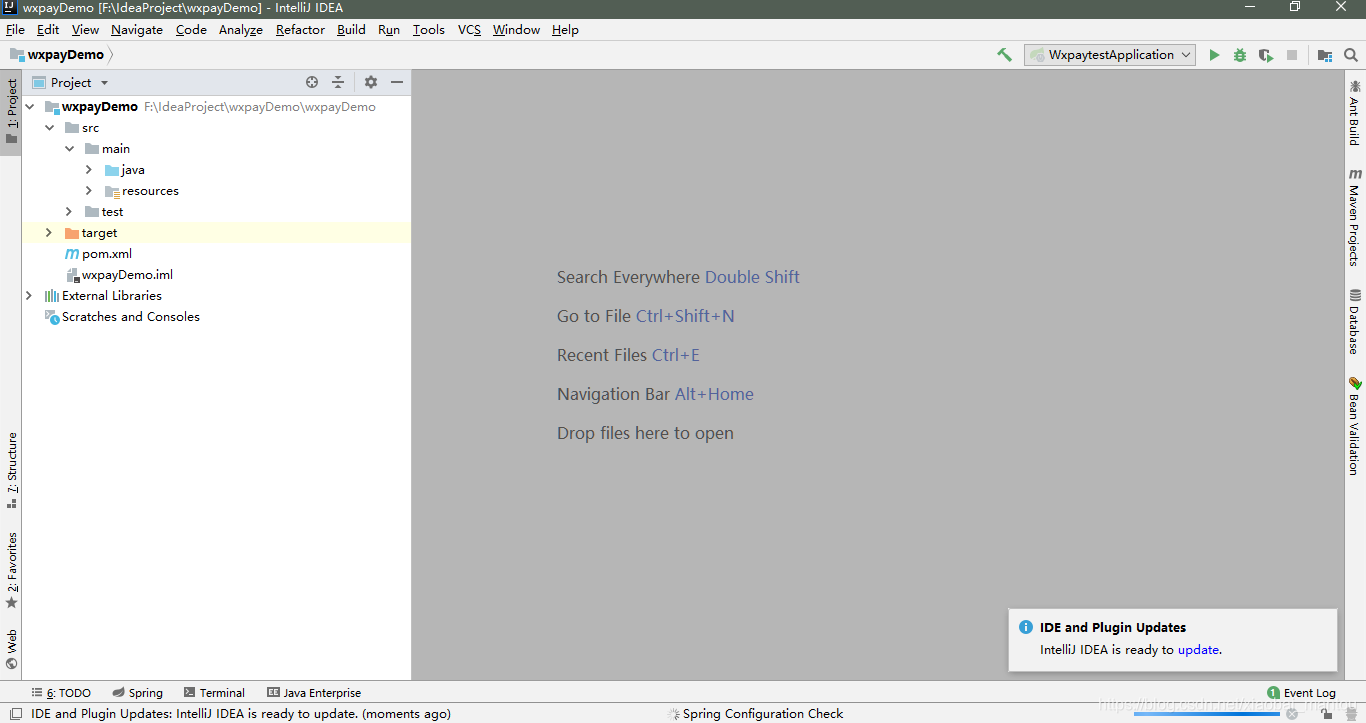The image size is (1366, 723).
Task: Open the Build menu
Action: pos(351,30)
